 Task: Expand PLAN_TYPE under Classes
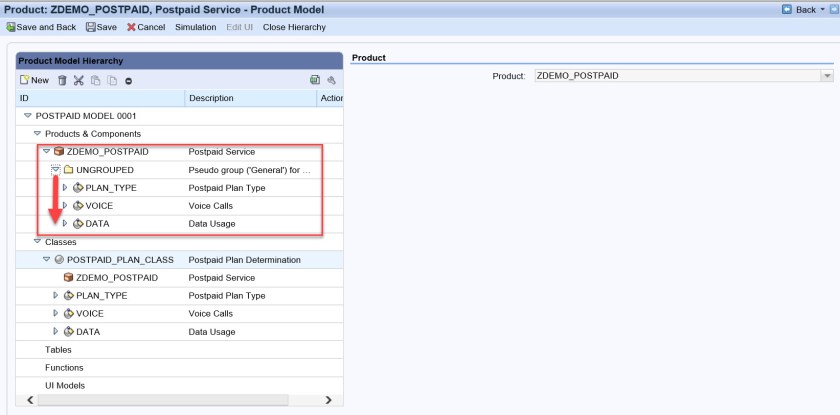(x=56, y=296)
